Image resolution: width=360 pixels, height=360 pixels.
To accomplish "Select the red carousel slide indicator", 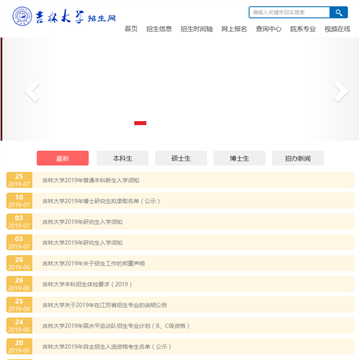I will pos(140,123).
